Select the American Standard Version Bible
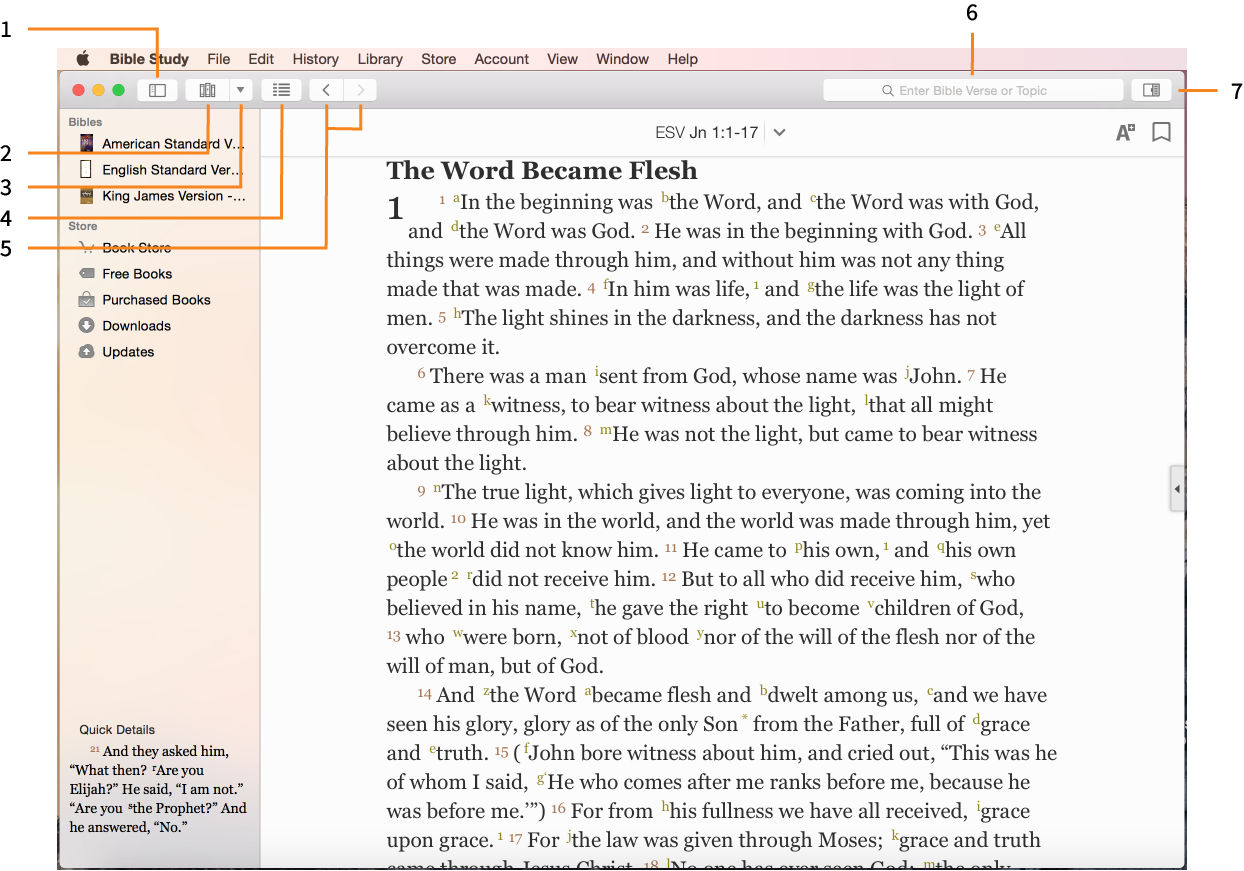The height and width of the screenshot is (871, 1244). [172, 144]
